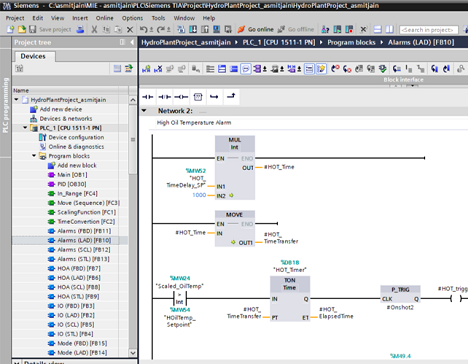
Task: Click the Close branch icon
Action: click(x=231, y=97)
